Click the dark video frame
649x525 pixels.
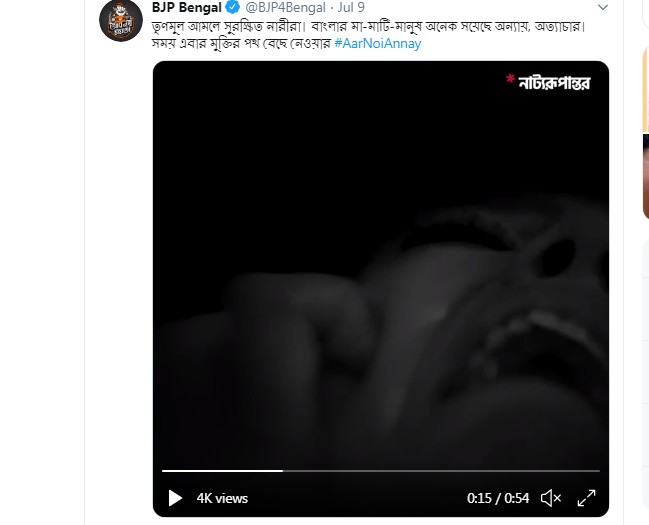pos(381,265)
